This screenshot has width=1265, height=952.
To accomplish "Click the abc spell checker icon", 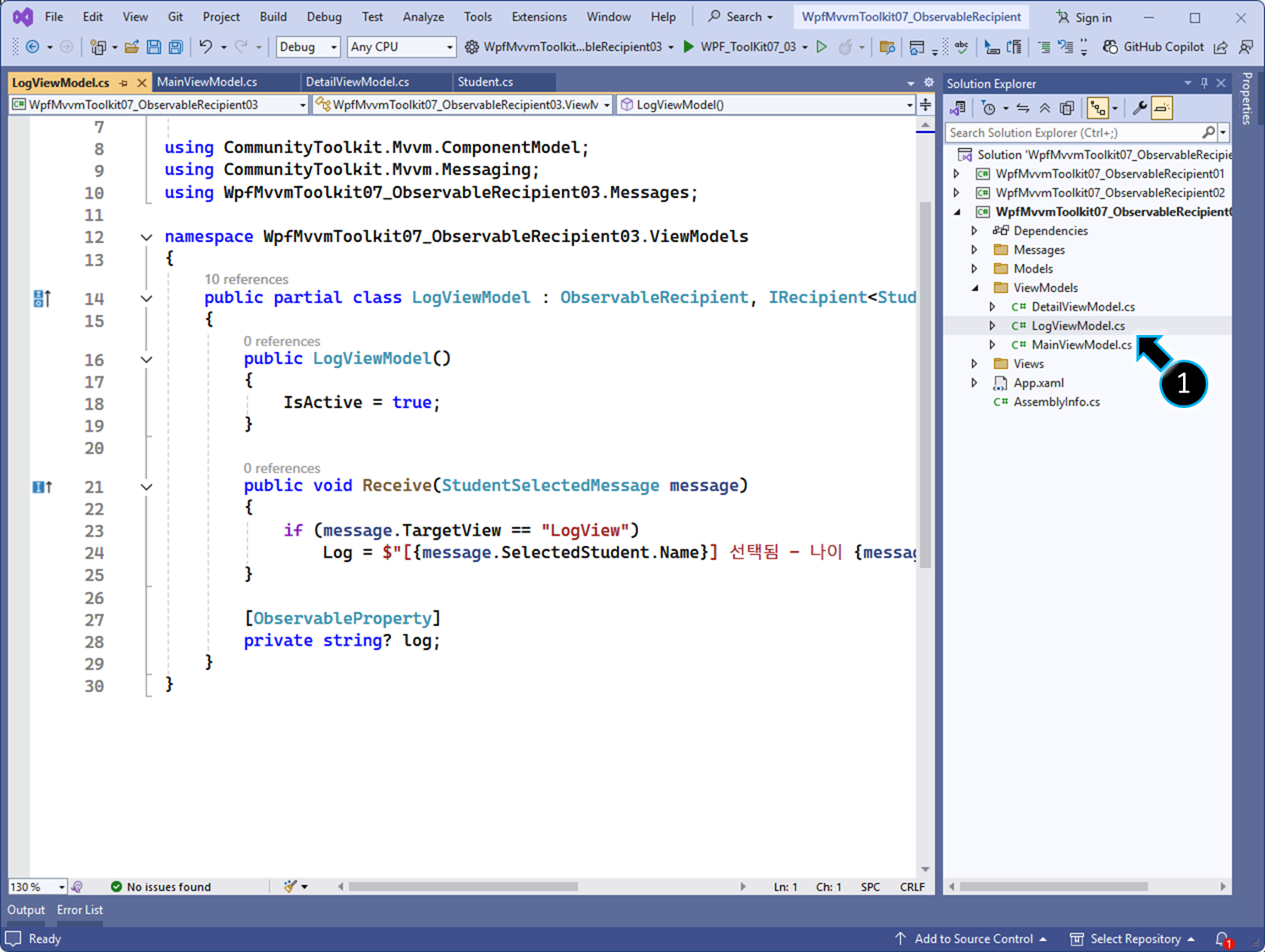I will (x=961, y=47).
